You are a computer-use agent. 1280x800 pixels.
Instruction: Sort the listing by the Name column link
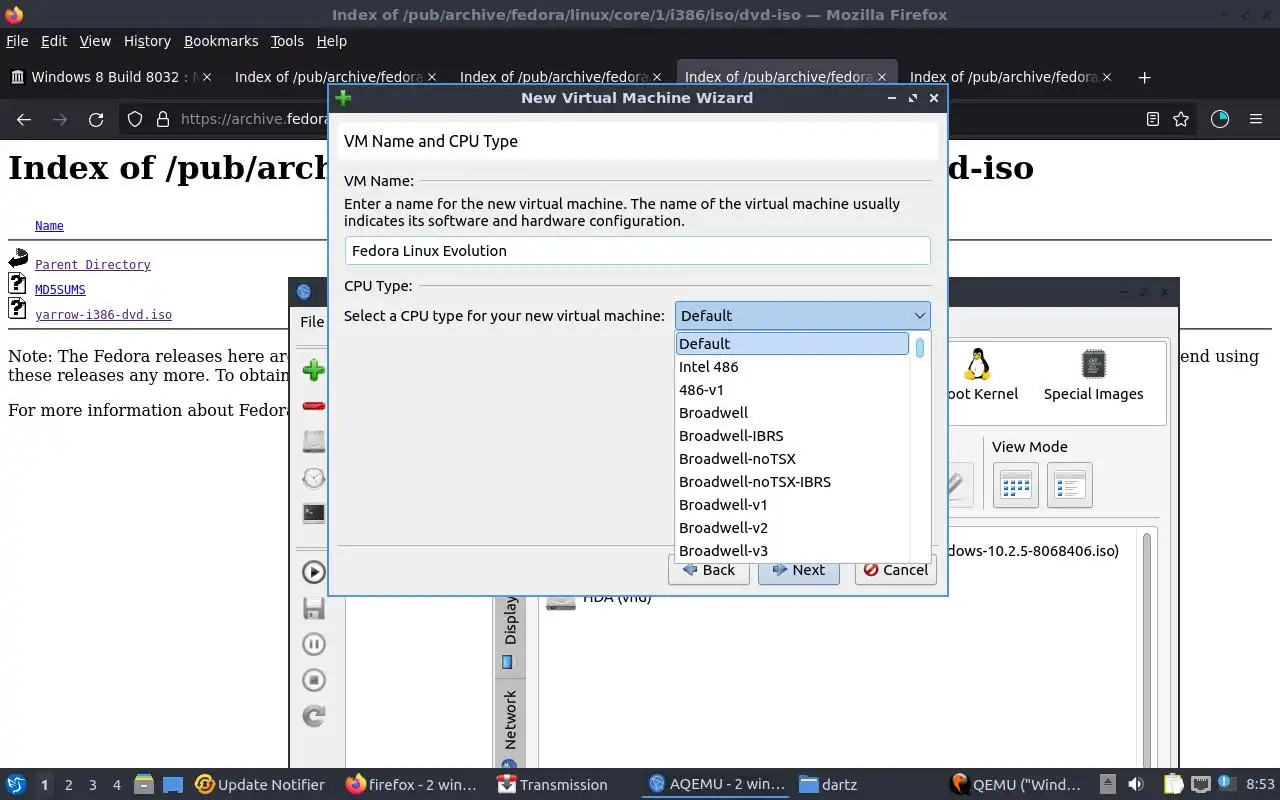[x=49, y=226]
